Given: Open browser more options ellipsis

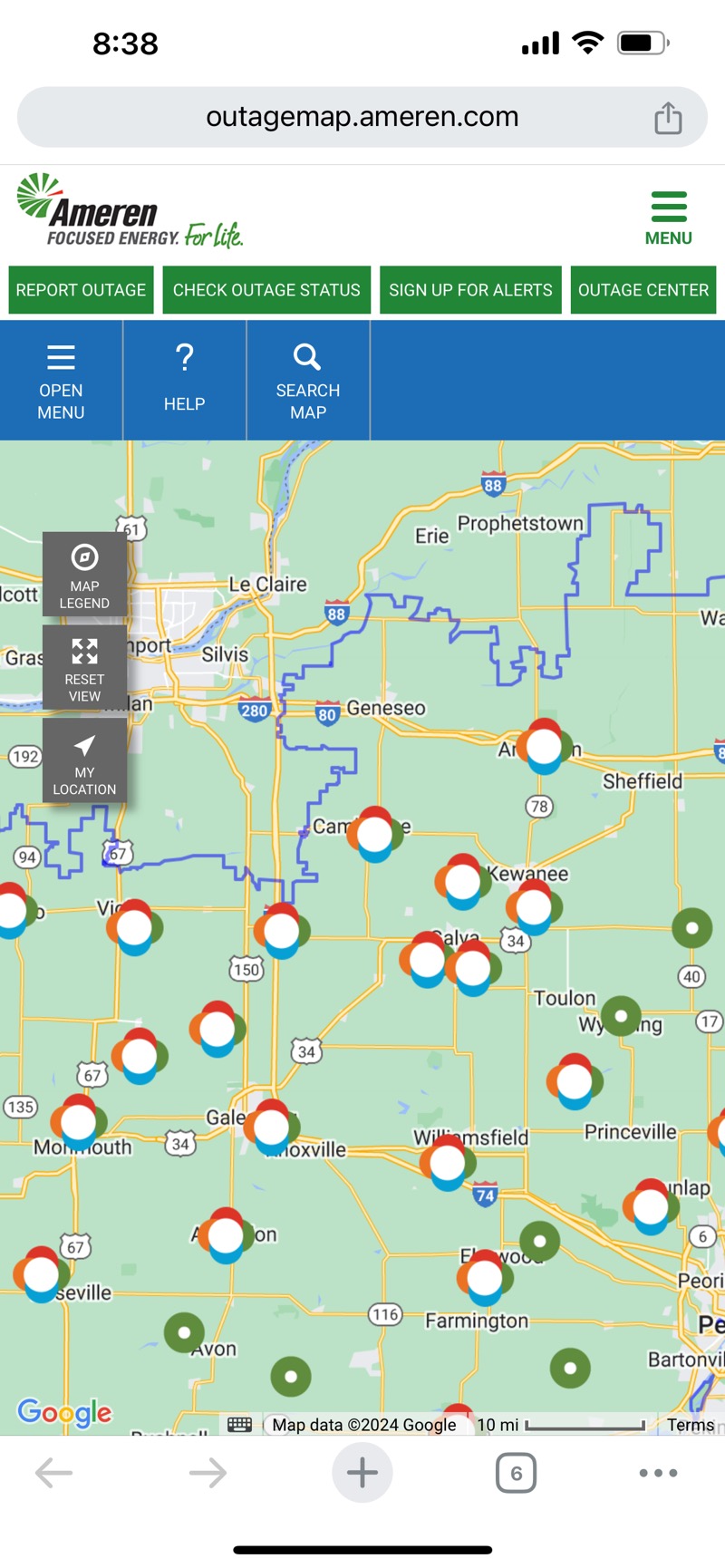Looking at the screenshot, I should [x=658, y=1473].
